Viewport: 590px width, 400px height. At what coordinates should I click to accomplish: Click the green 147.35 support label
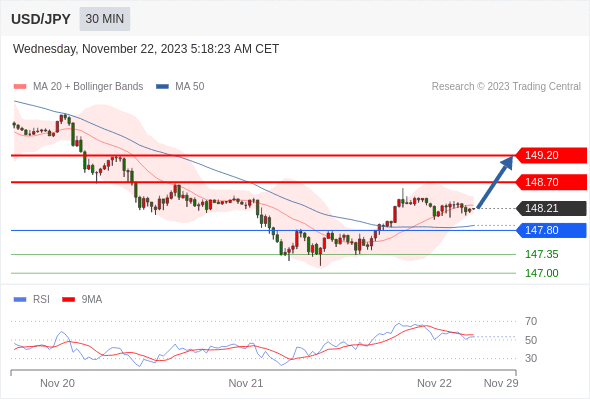click(x=541, y=254)
